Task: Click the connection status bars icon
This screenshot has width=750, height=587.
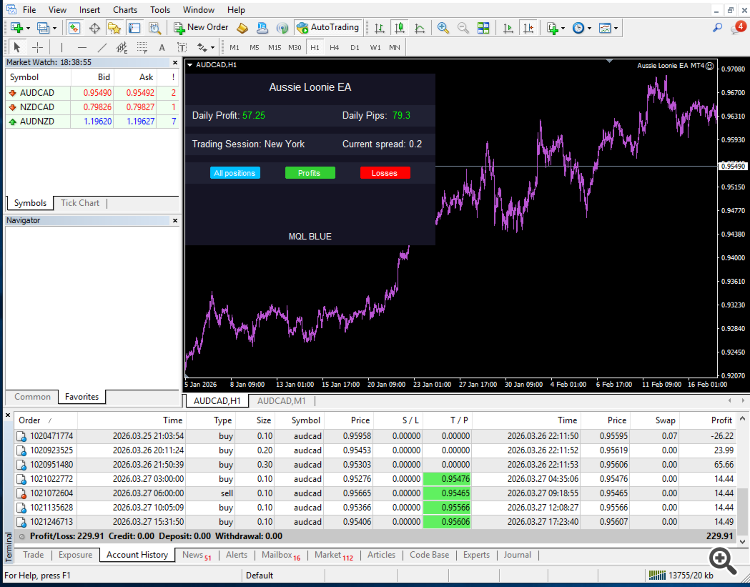Action: (x=657, y=575)
